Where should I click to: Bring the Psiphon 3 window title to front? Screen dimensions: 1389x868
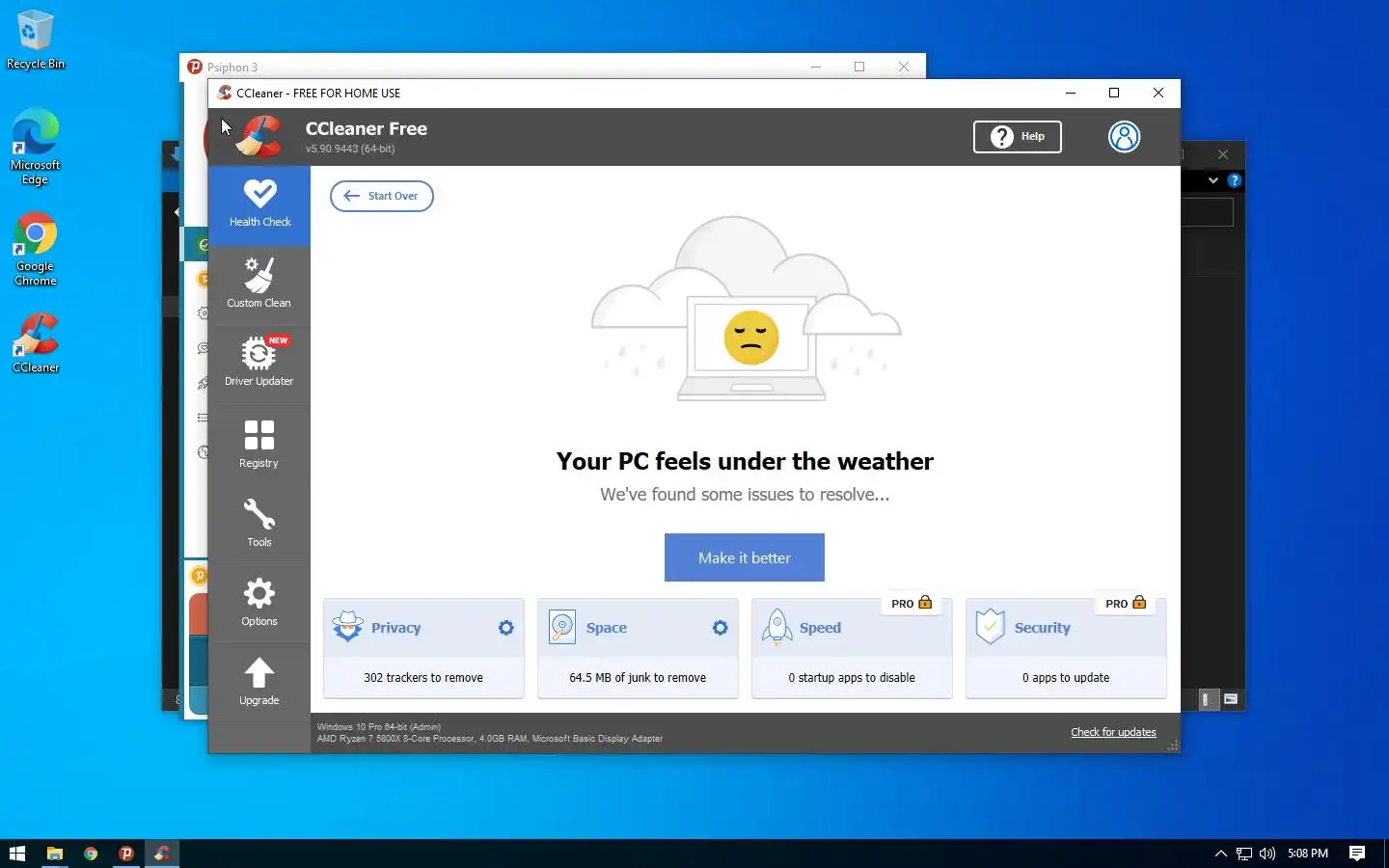[x=232, y=68]
